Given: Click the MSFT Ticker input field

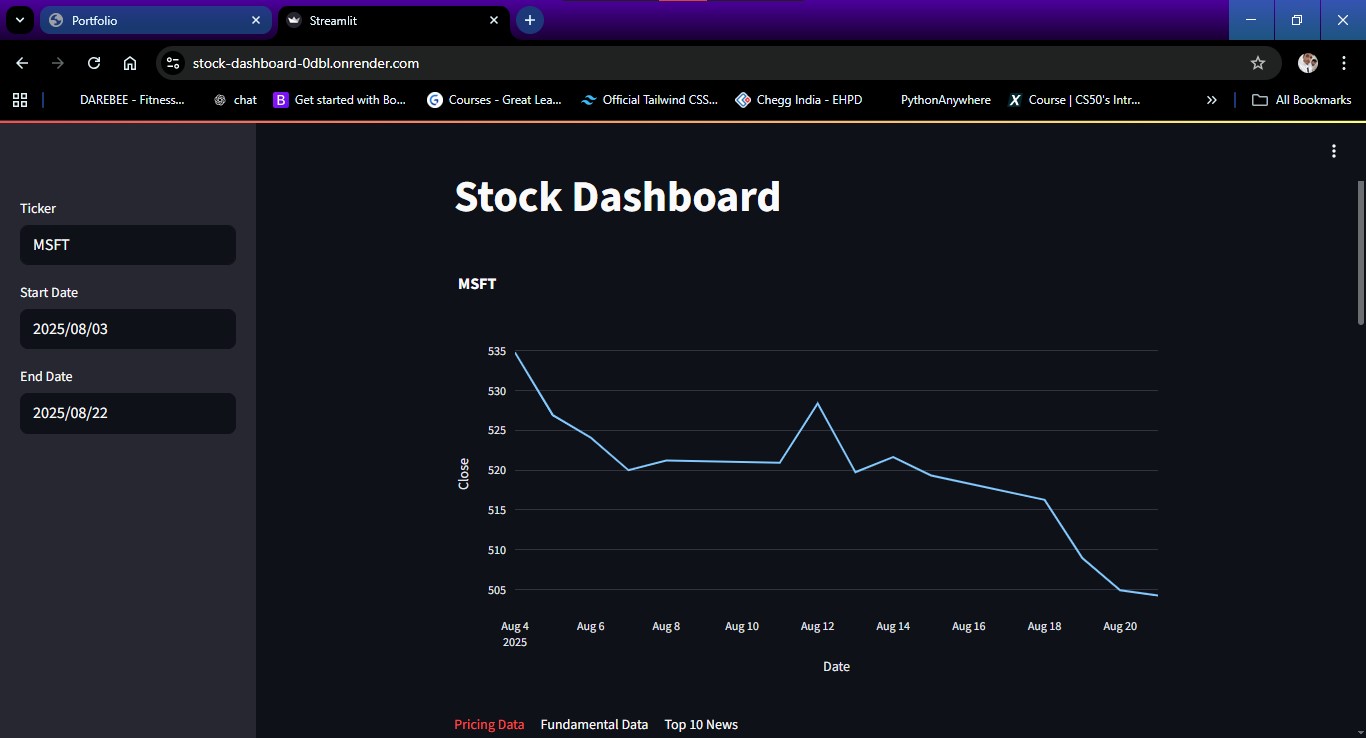Looking at the screenshot, I should point(128,245).
